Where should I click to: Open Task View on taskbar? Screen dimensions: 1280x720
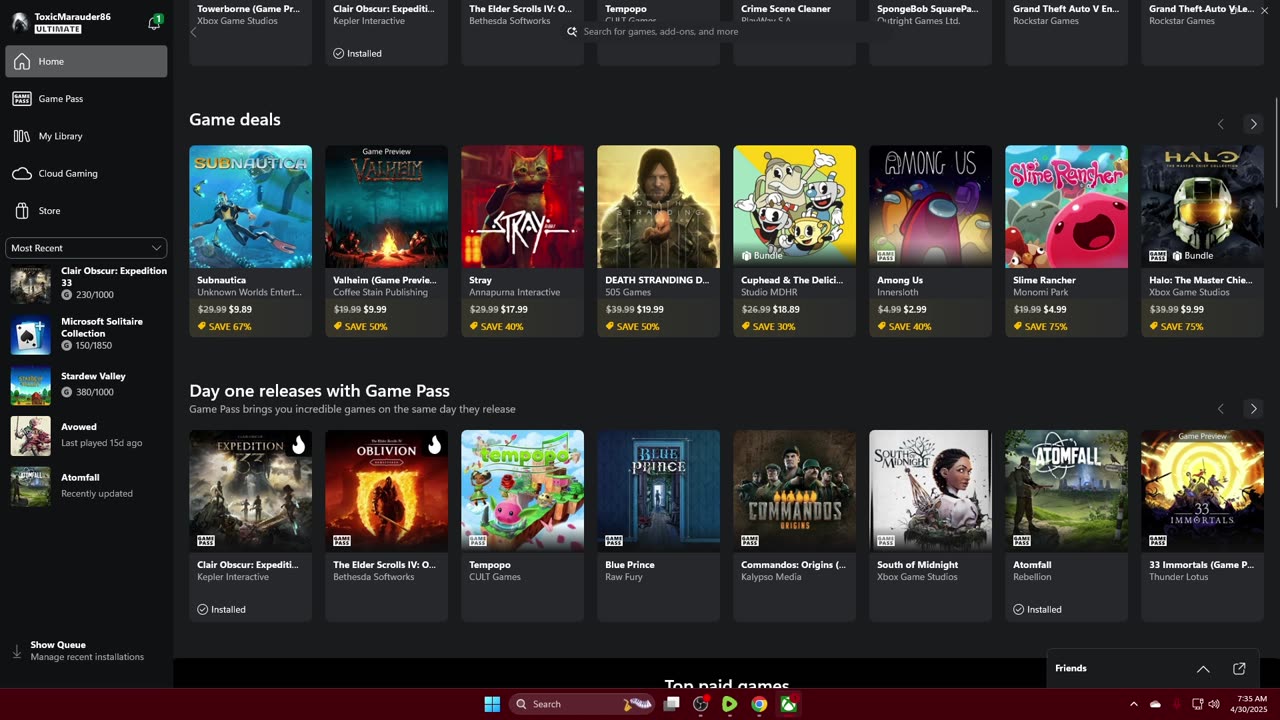click(672, 704)
